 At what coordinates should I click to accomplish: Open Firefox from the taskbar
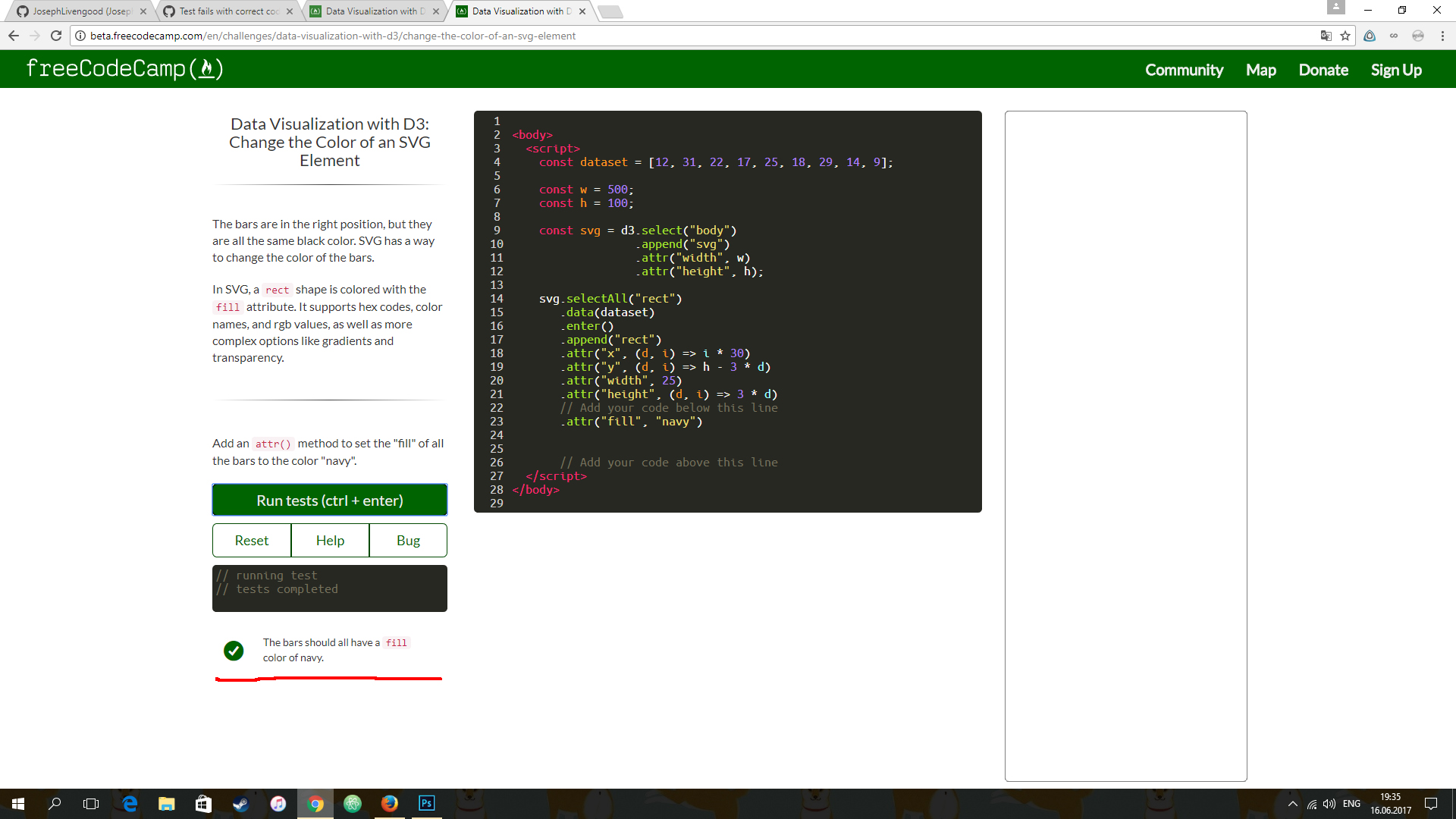tap(390, 803)
